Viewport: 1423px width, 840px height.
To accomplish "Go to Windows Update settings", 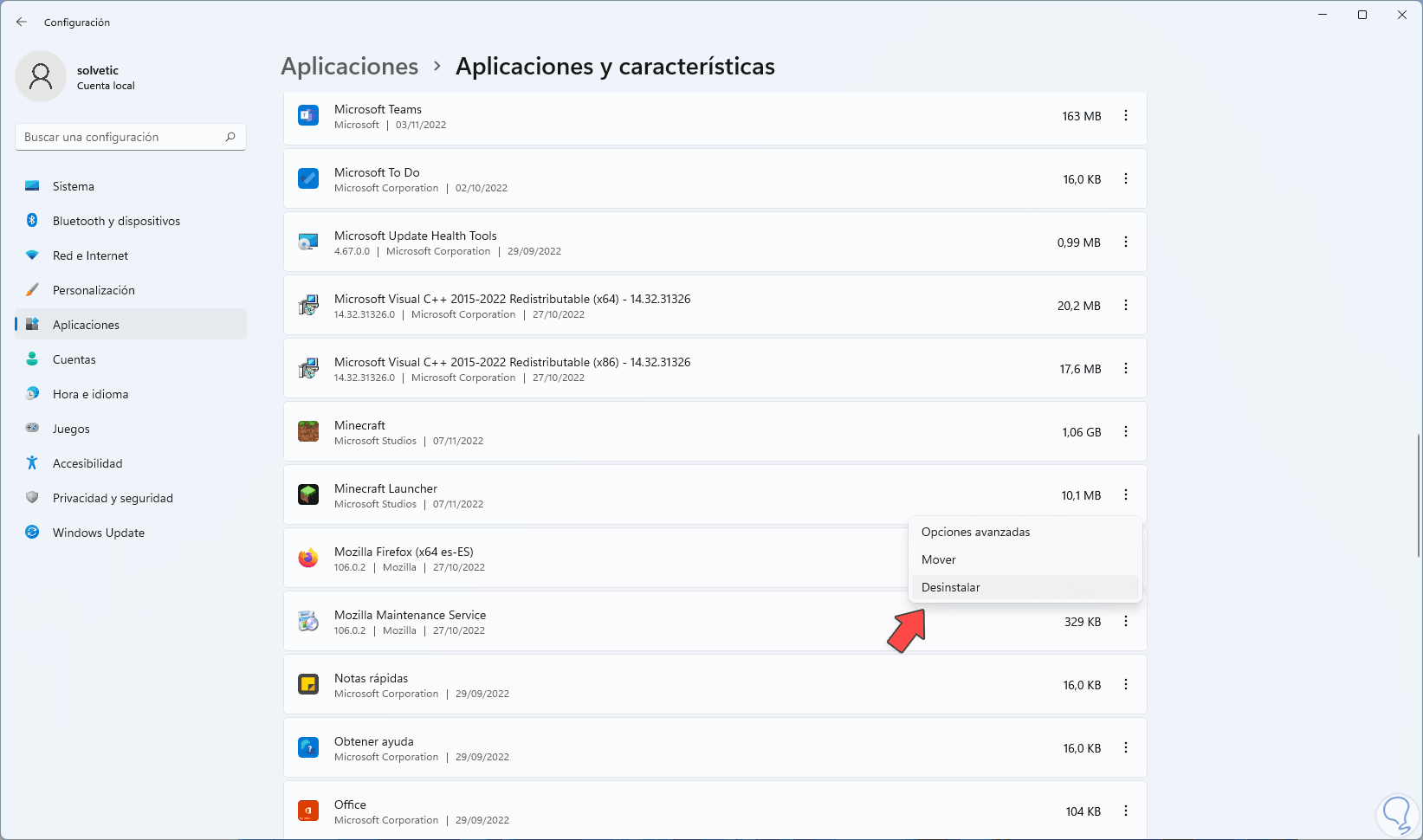I will [99, 533].
